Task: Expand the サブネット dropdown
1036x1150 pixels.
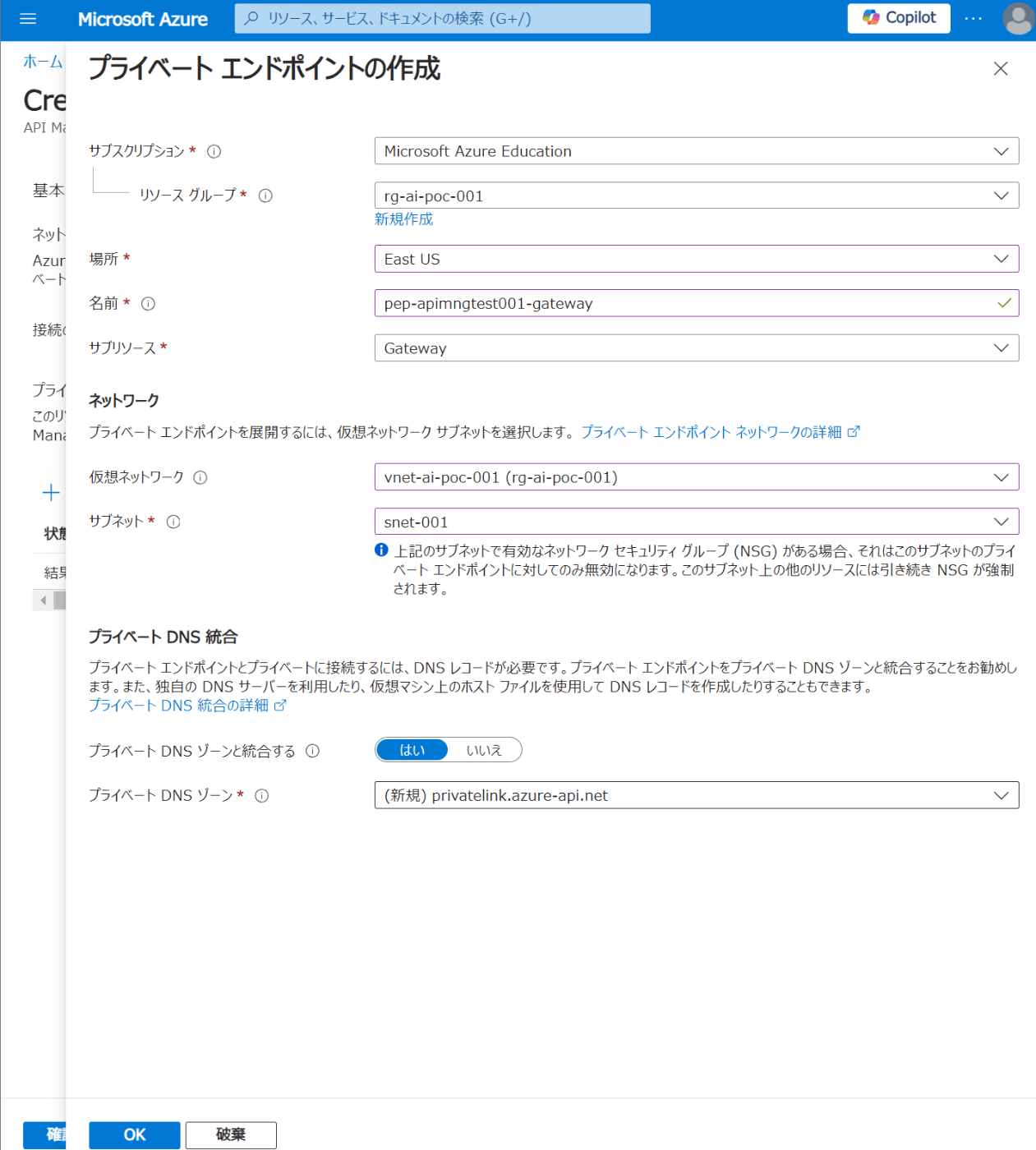Action: click(1001, 521)
